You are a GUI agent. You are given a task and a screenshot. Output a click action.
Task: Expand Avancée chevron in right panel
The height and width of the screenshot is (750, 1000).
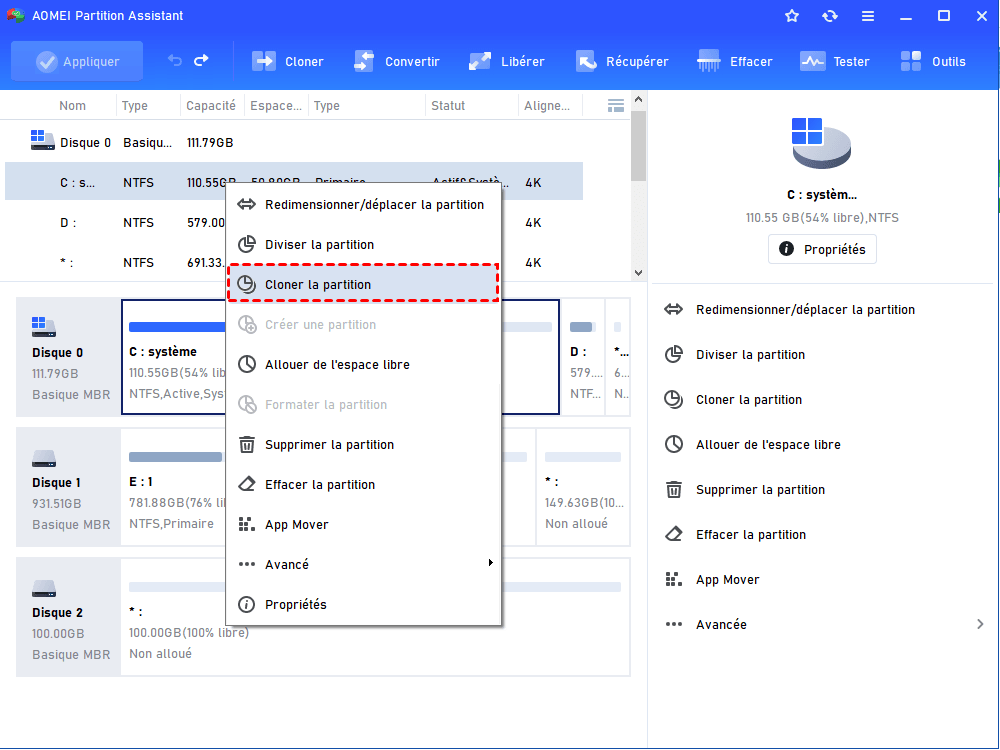coord(980,624)
